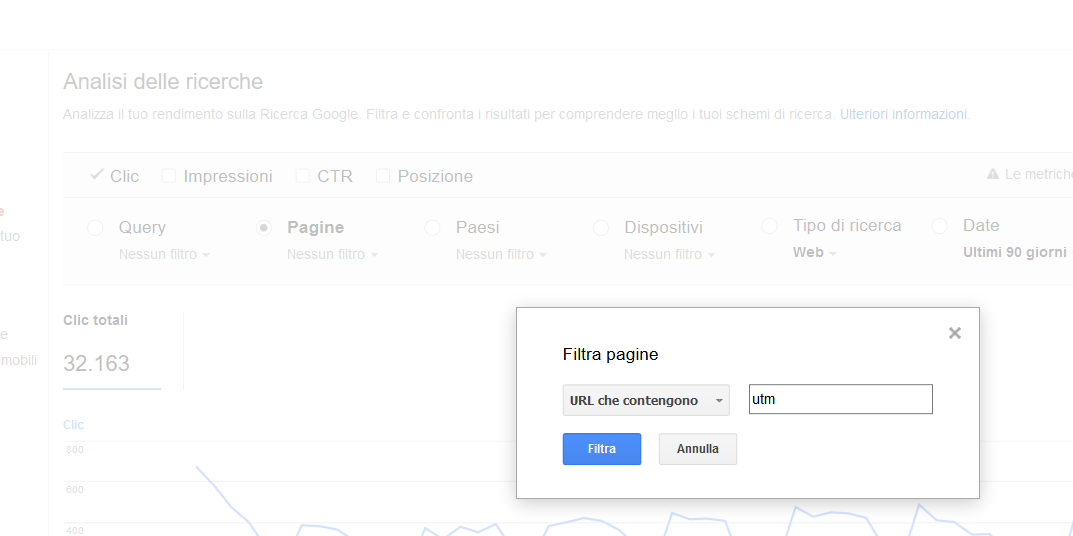Click the filter text field containing utm

coord(840,399)
